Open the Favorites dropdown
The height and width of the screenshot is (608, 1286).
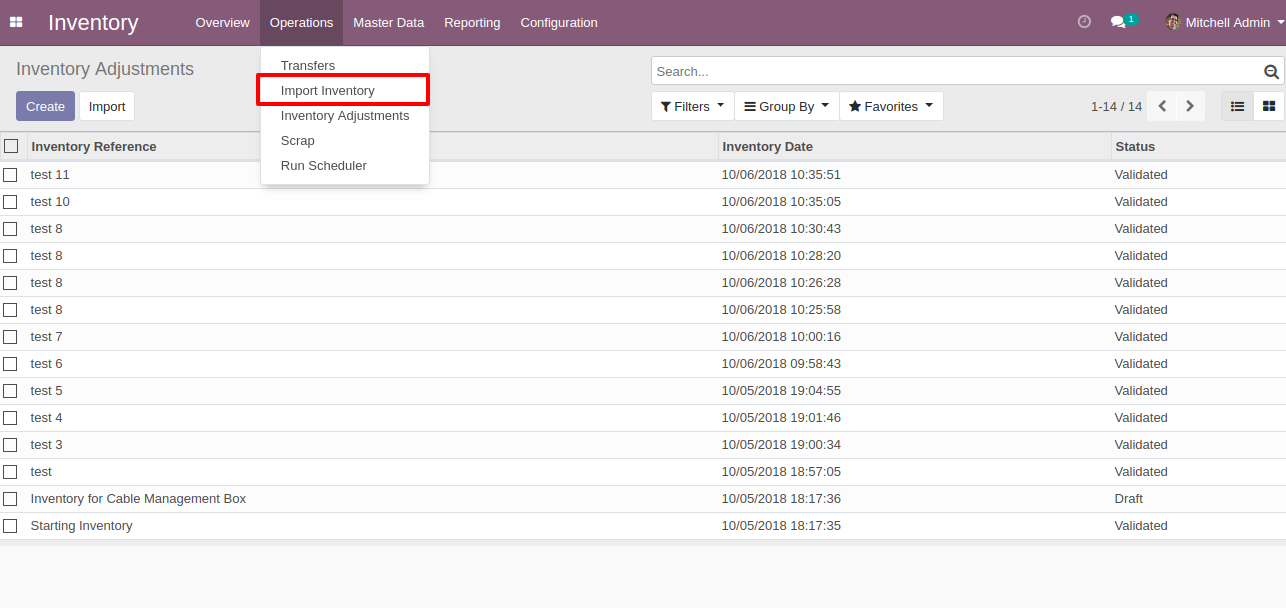click(x=891, y=106)
